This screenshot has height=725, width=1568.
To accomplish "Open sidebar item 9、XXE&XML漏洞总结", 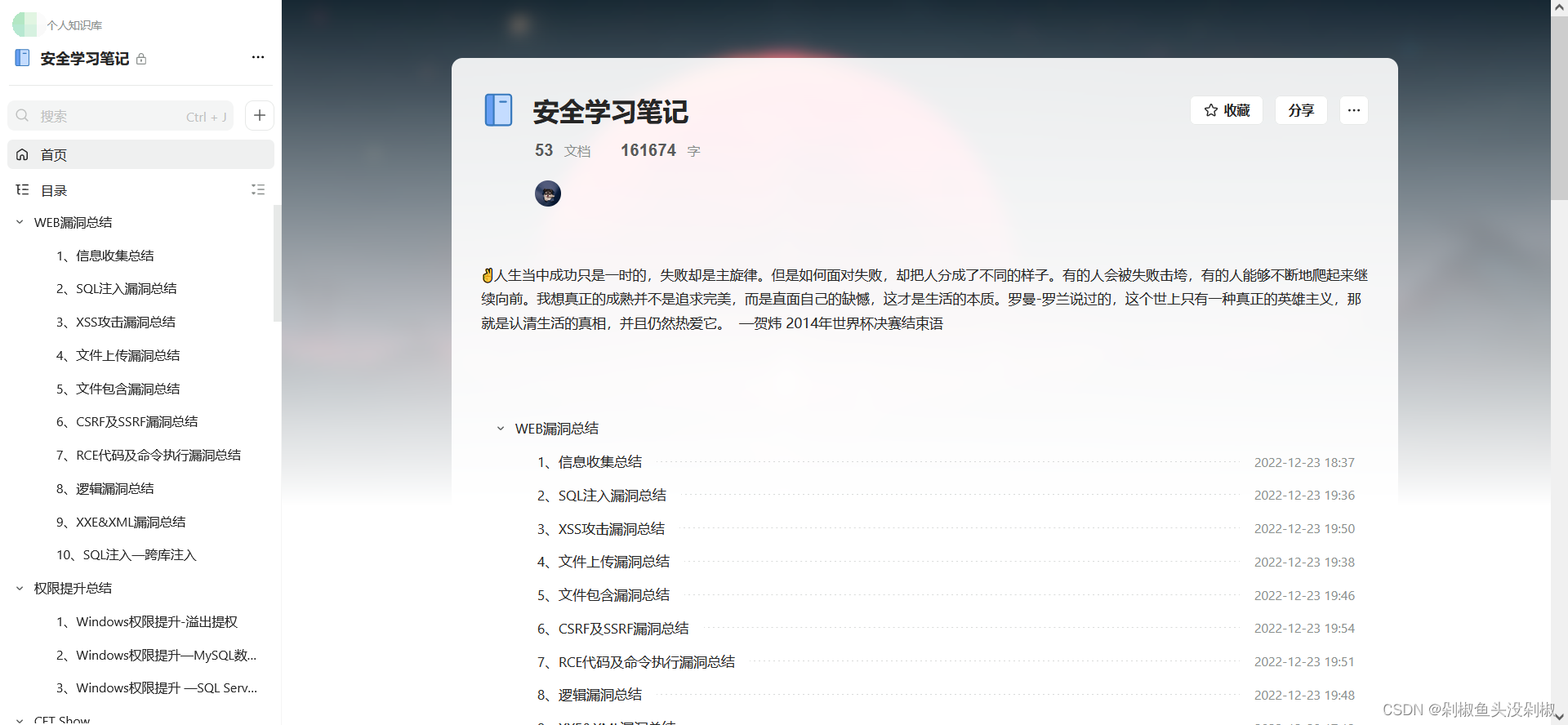I will point(121,522).
